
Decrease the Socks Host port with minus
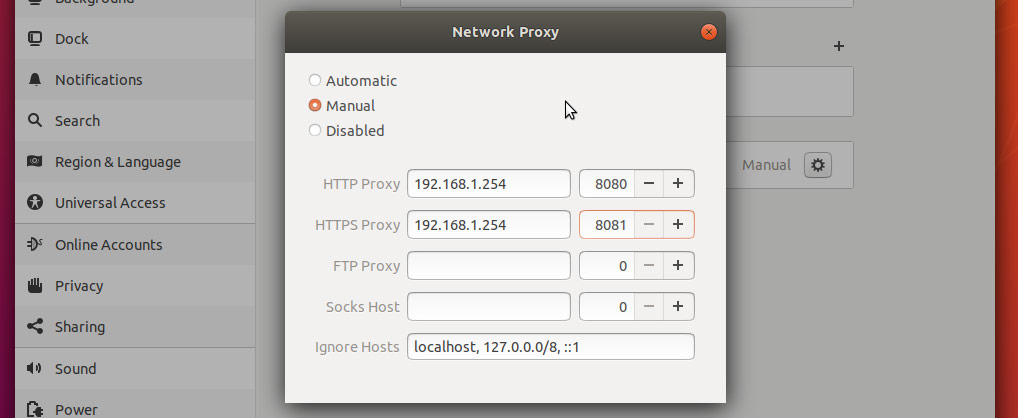pyautogui.click(x=649, y=306)
